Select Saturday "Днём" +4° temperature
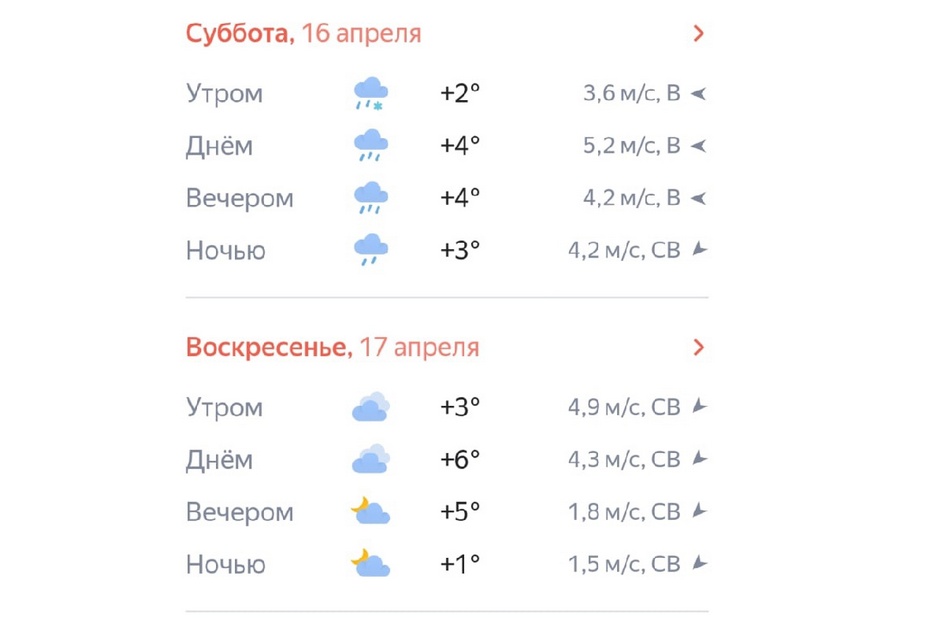The height and width of the screenshot is (632, 948). [x=460, y=146]
